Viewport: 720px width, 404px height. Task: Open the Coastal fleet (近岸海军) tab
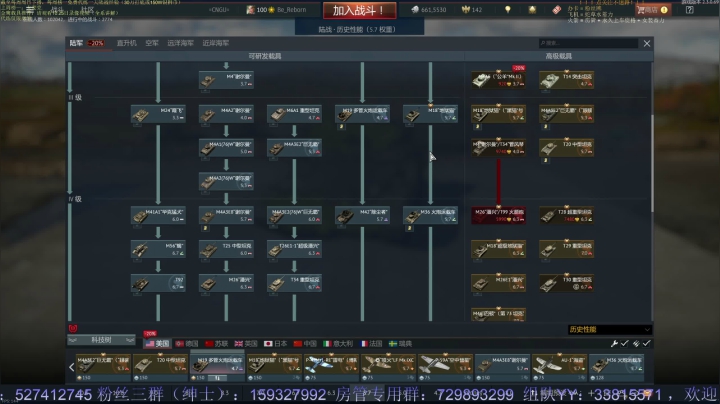[215, 43]
